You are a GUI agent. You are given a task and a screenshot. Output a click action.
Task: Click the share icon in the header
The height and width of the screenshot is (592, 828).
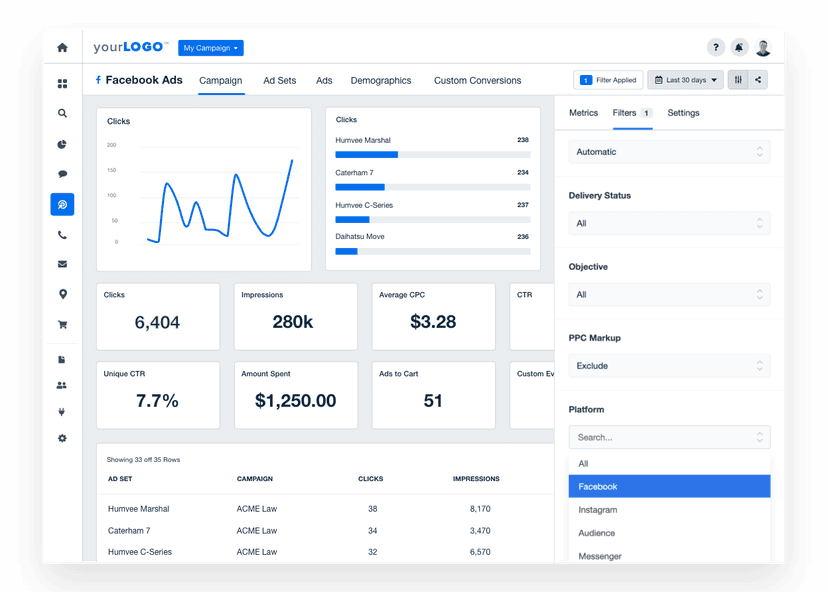(760, 79)
